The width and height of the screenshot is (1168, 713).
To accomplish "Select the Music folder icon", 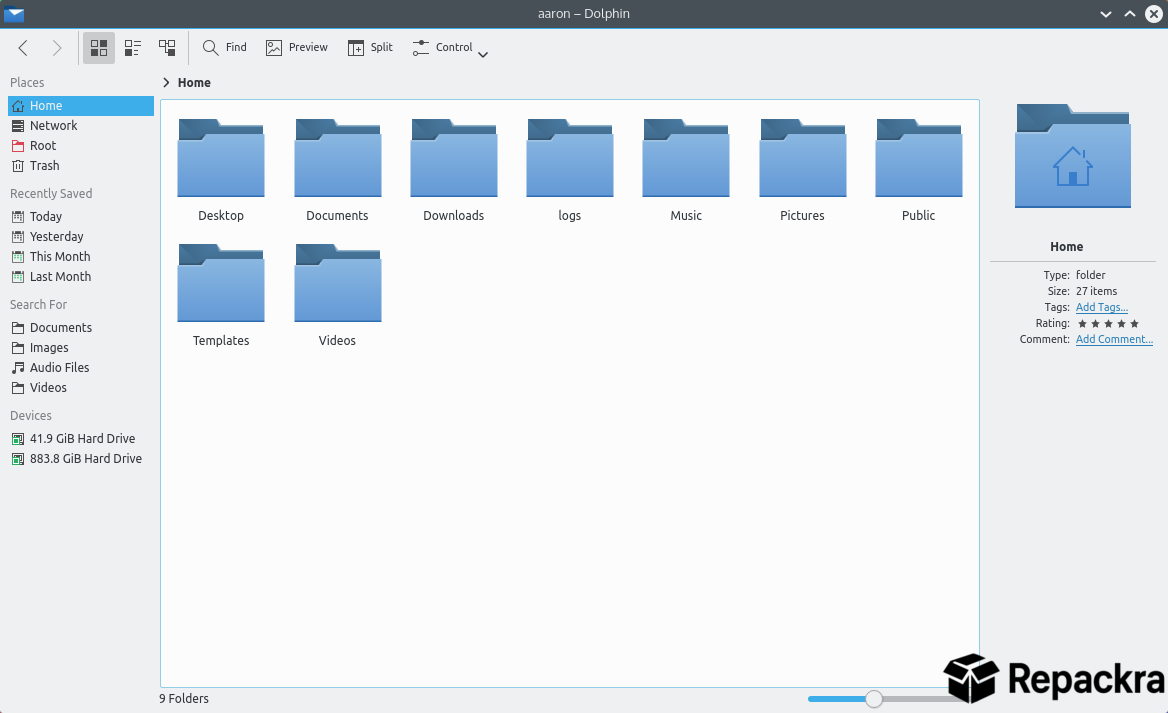I will point(686,158).
